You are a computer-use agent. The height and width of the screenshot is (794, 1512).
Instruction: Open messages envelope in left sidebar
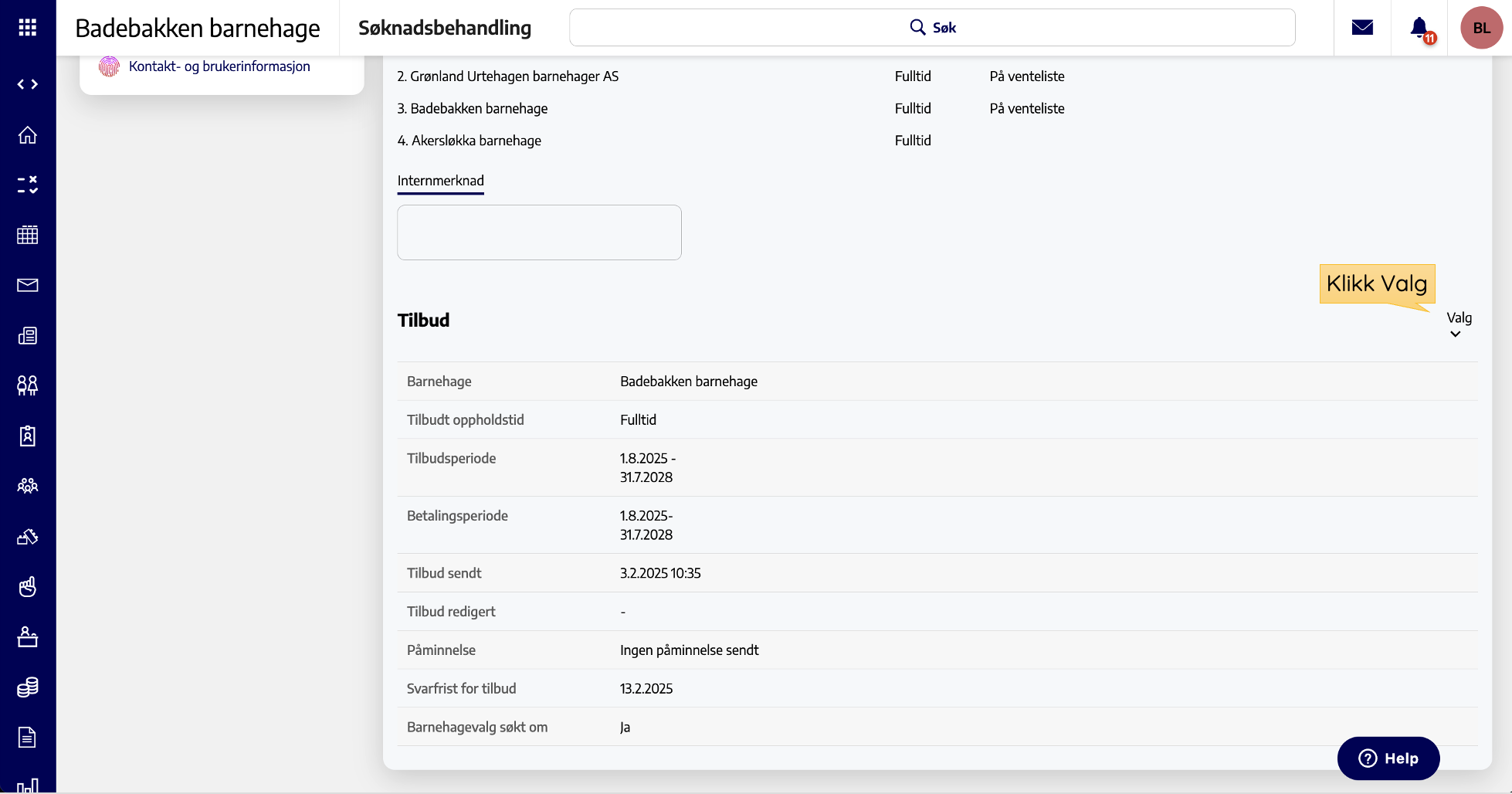28,285
